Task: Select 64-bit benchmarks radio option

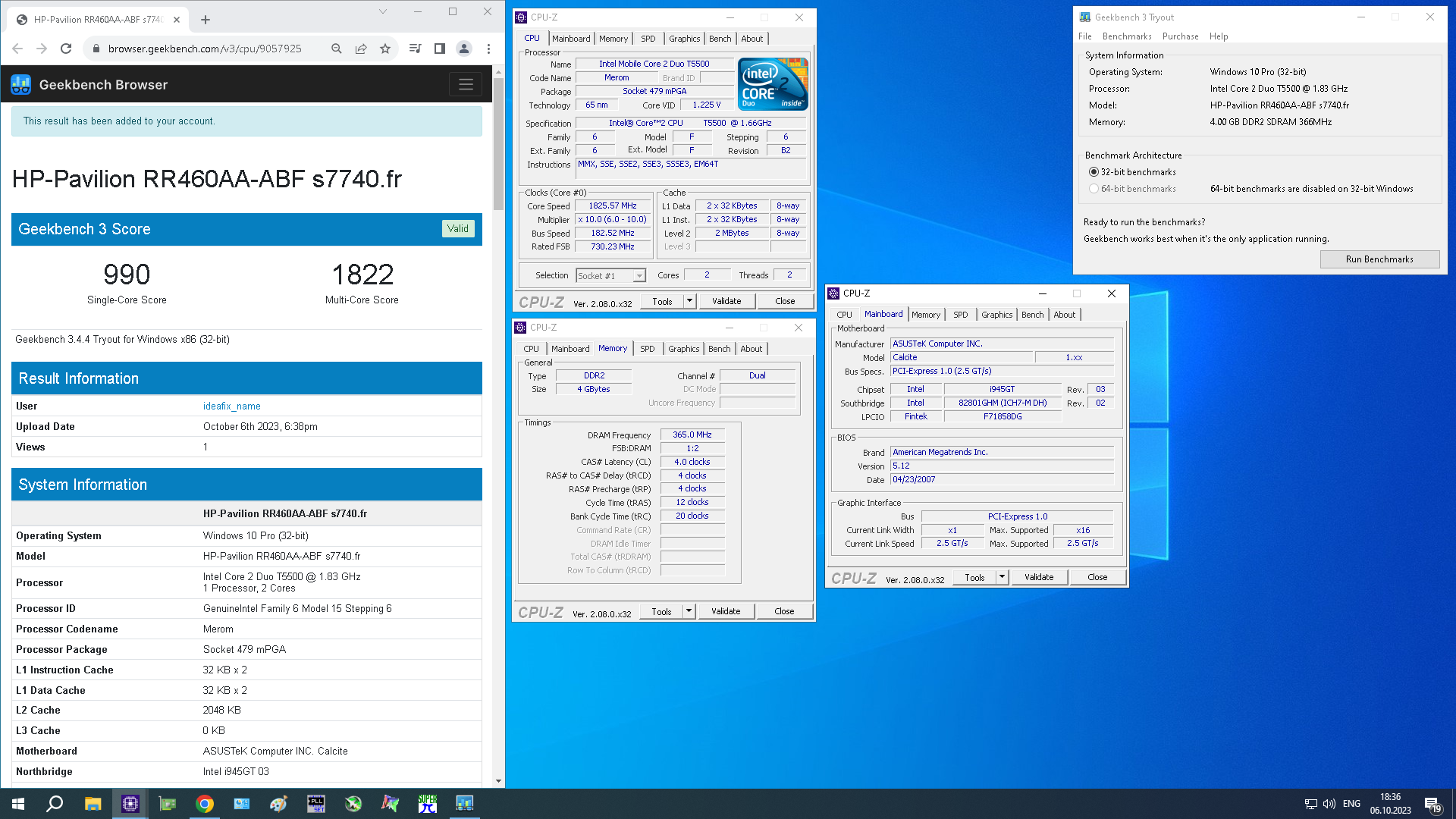Action: (x=1094, y=189)
